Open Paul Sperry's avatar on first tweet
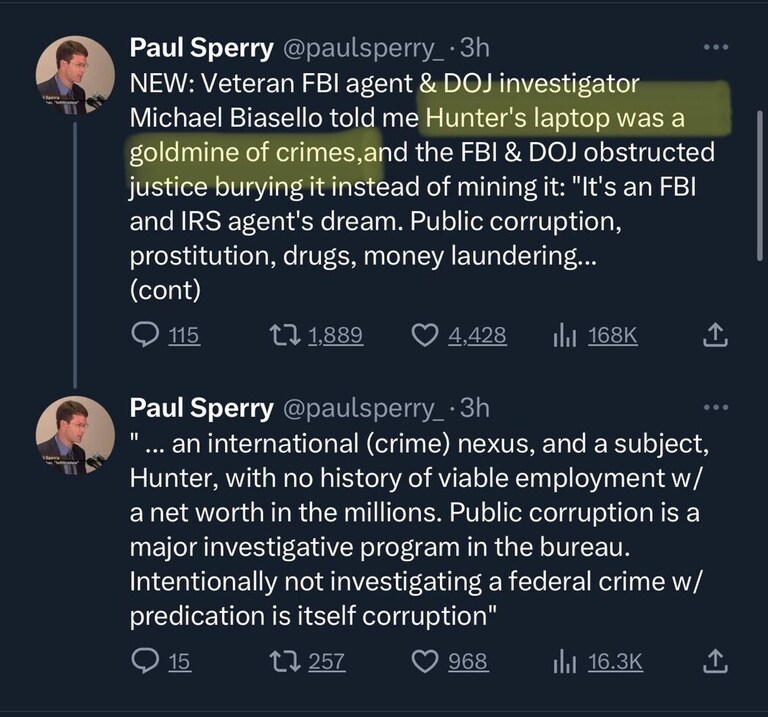 [x=75, y=76]
